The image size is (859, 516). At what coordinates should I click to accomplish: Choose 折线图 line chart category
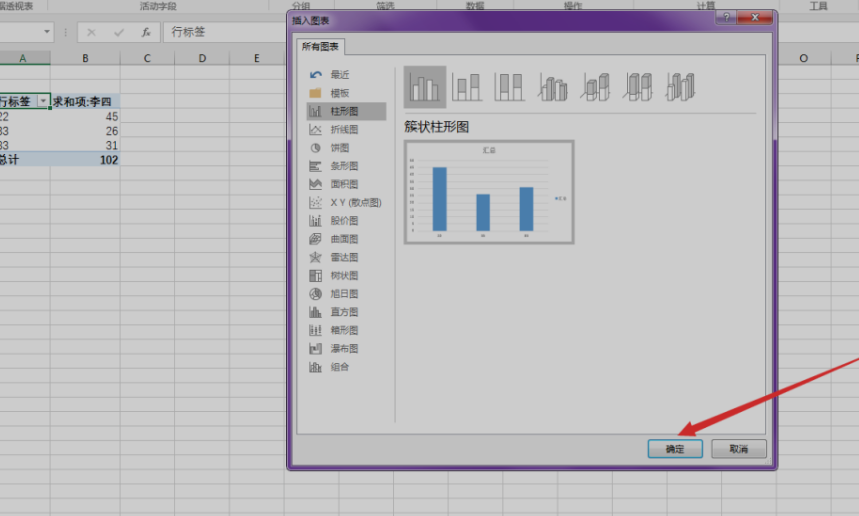pyautogui.click(x=346, y=129)
